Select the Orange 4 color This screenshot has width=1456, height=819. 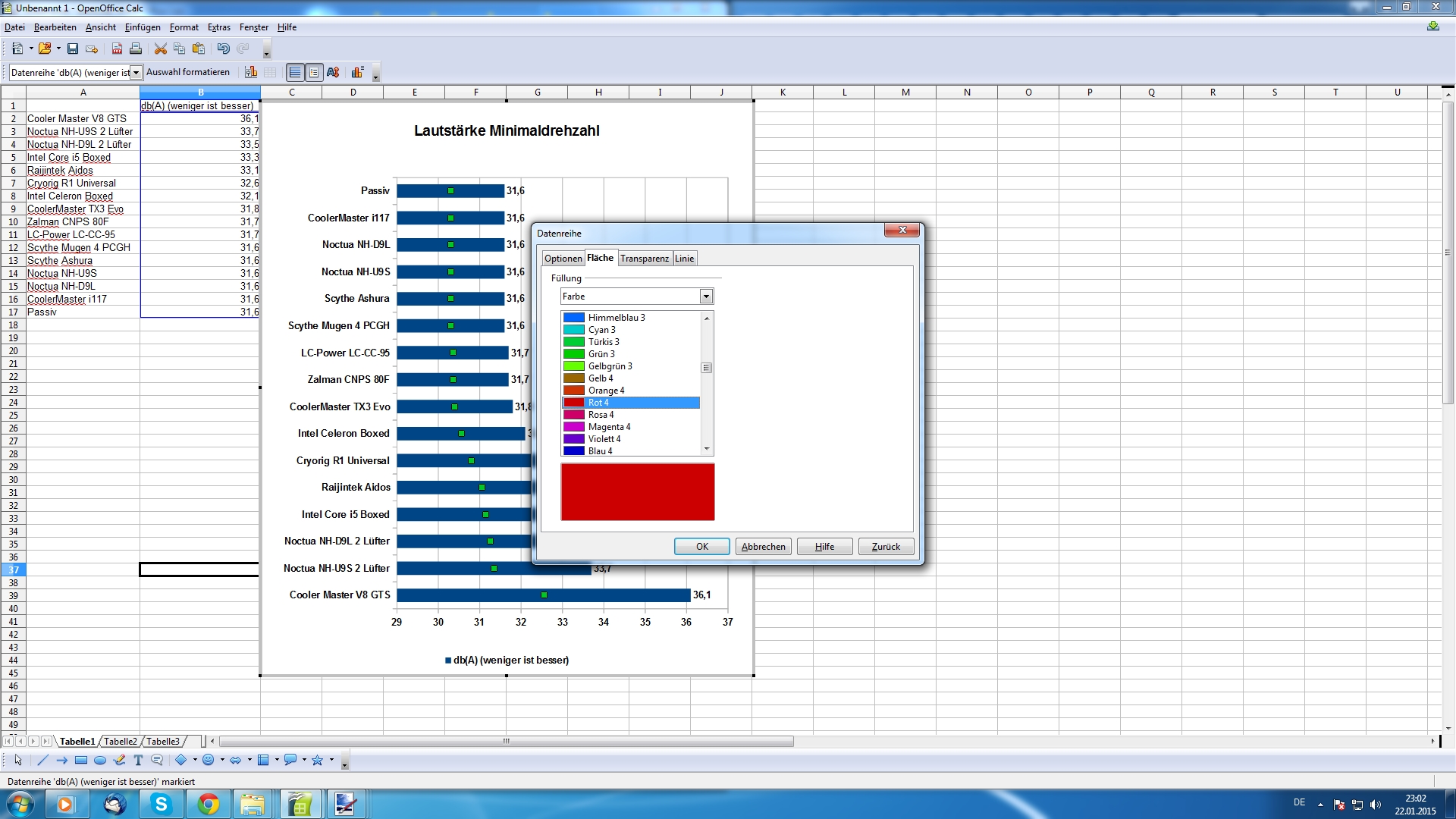tap(631, 391)
